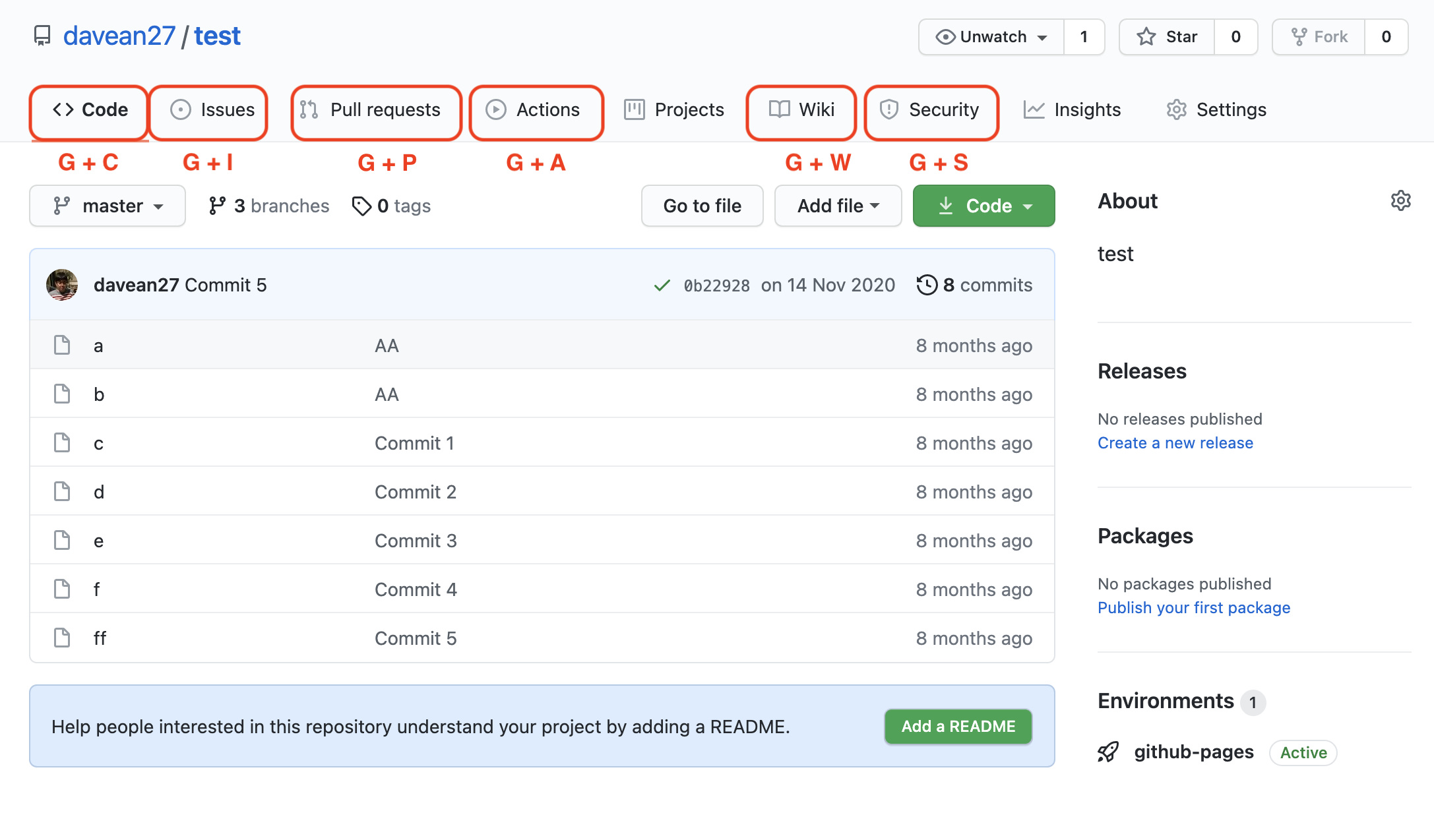This screenshot has width=1434, height=840.
Task: Click the github-pages rocket icon
Action: (1108, 752)
